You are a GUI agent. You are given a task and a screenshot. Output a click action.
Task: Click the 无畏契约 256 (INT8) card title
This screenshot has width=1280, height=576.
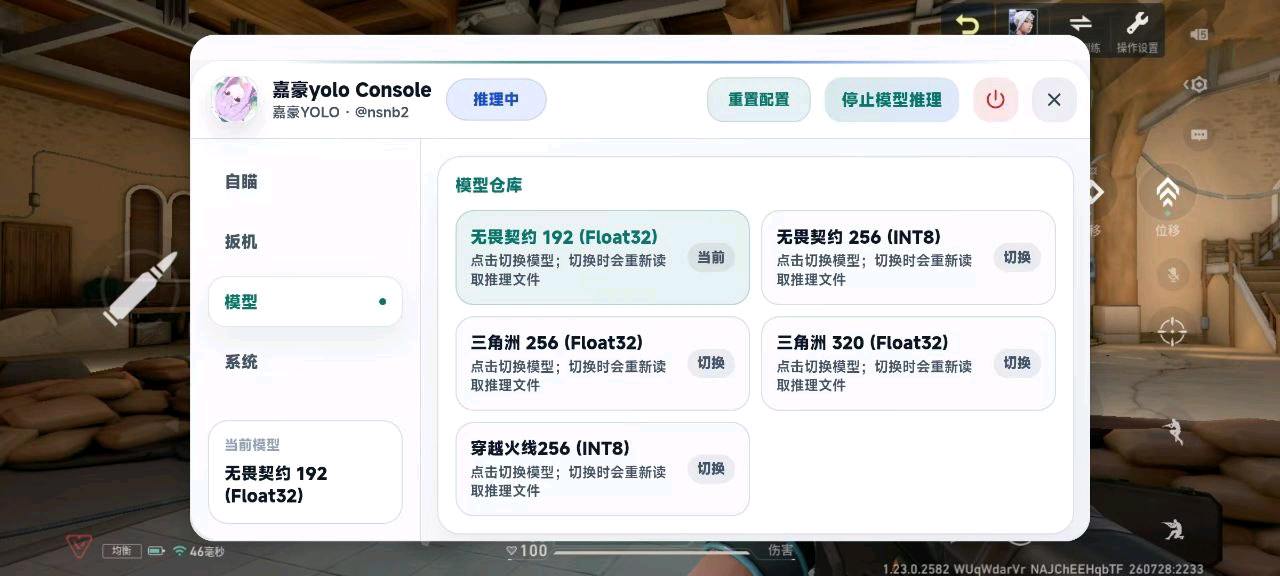(858, 237)
